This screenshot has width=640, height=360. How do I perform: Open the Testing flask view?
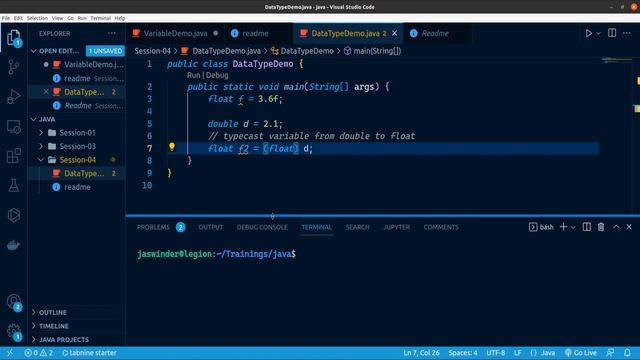click(x=13, y=185)
